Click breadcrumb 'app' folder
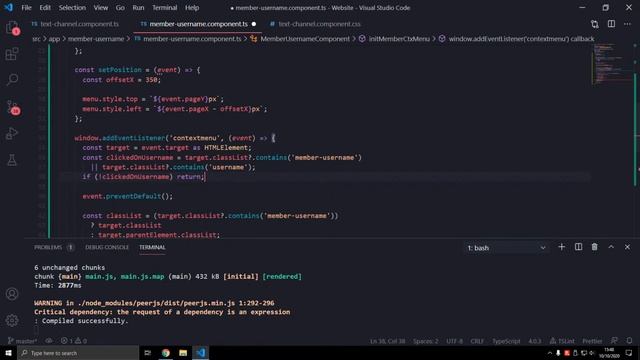 point(54,39)
